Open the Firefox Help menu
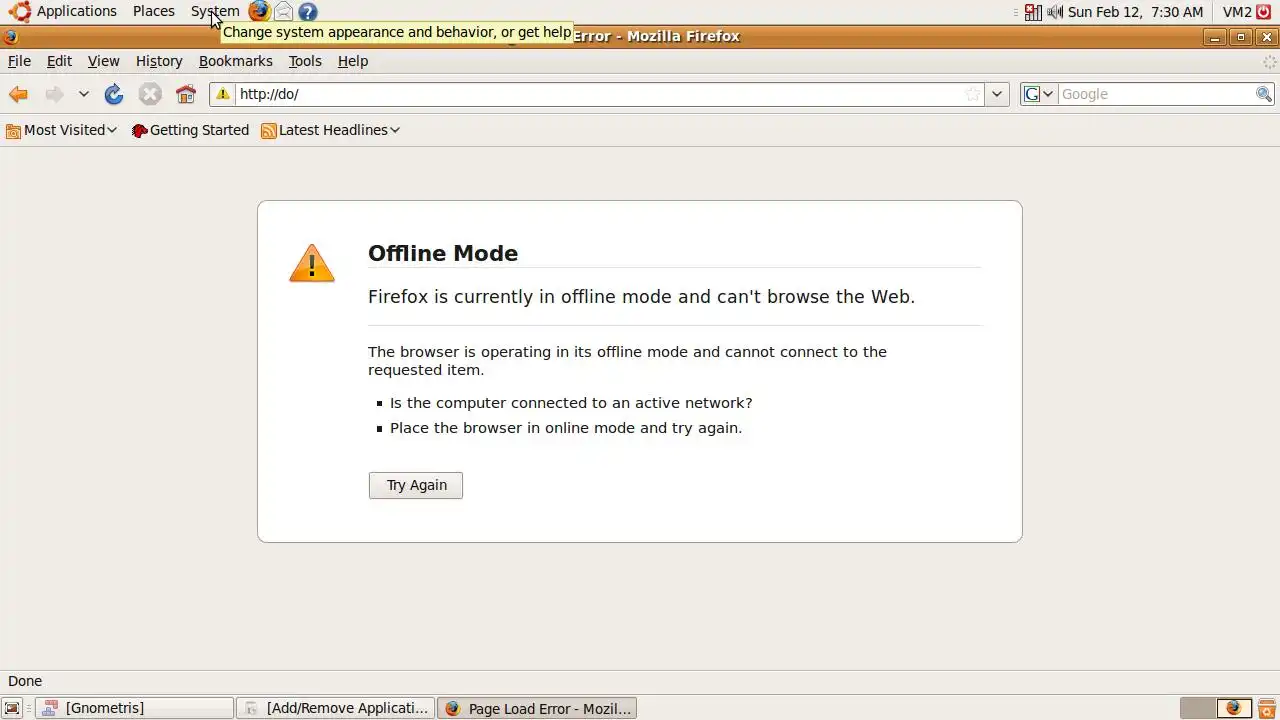 (x=353, y=61)
